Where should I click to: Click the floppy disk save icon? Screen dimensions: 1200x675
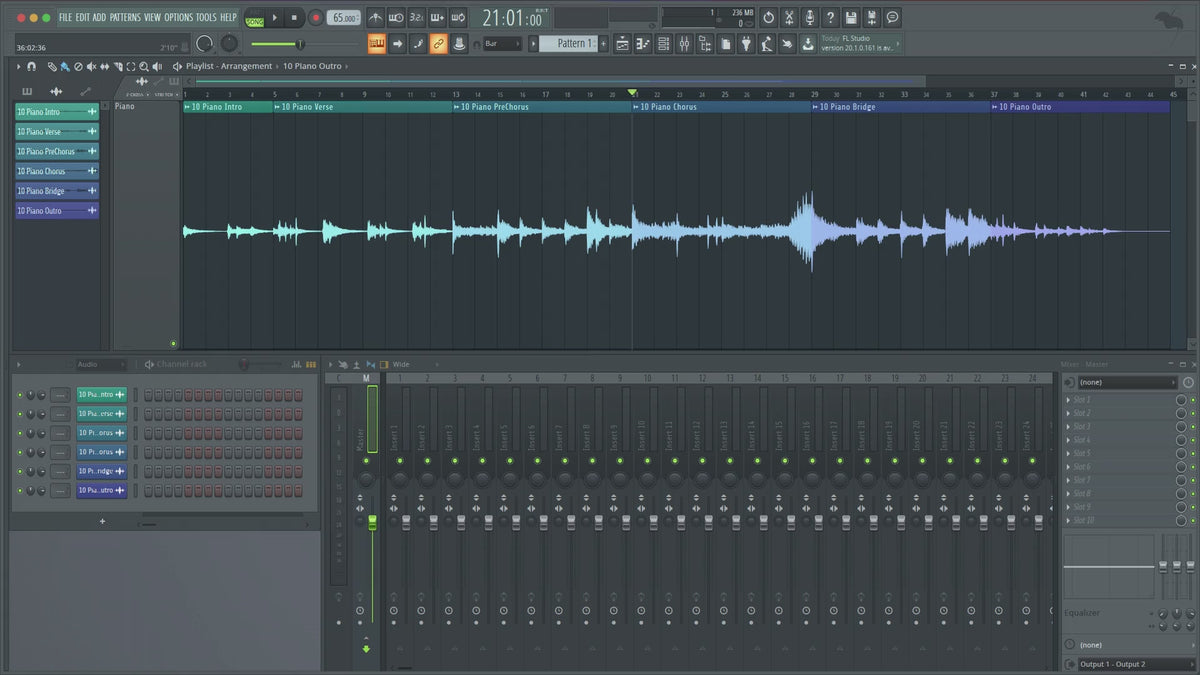pyautogui.click(x=850, y=18)
